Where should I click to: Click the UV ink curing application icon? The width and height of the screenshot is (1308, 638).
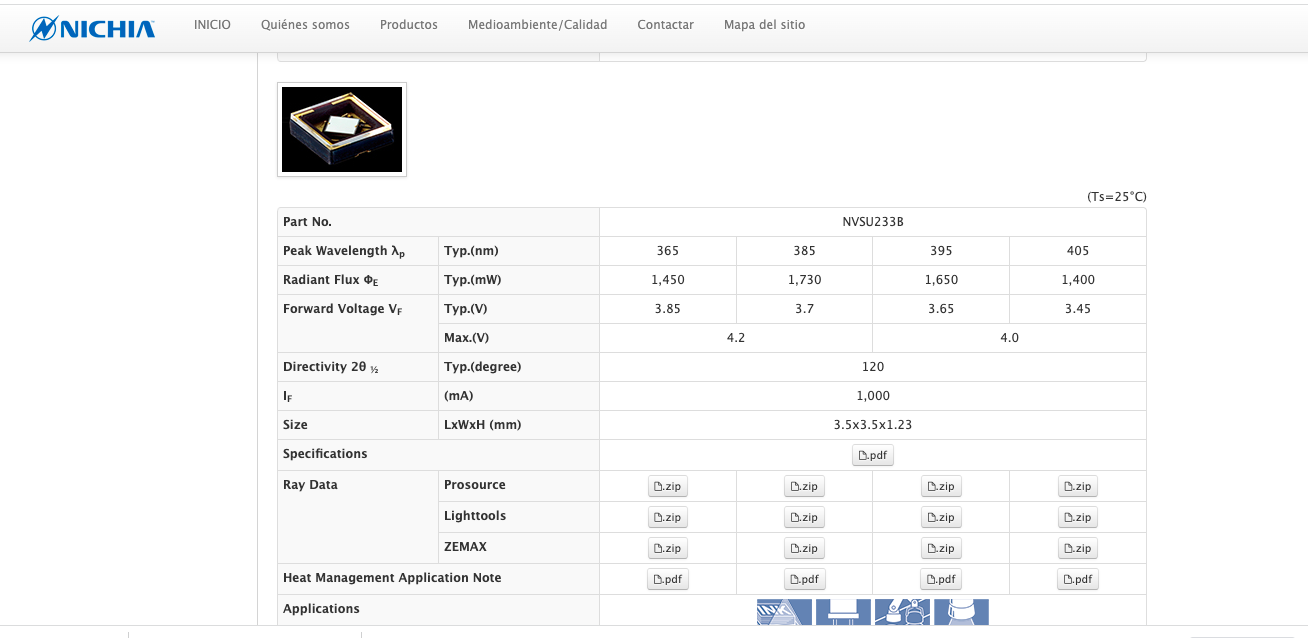[784, 612]
